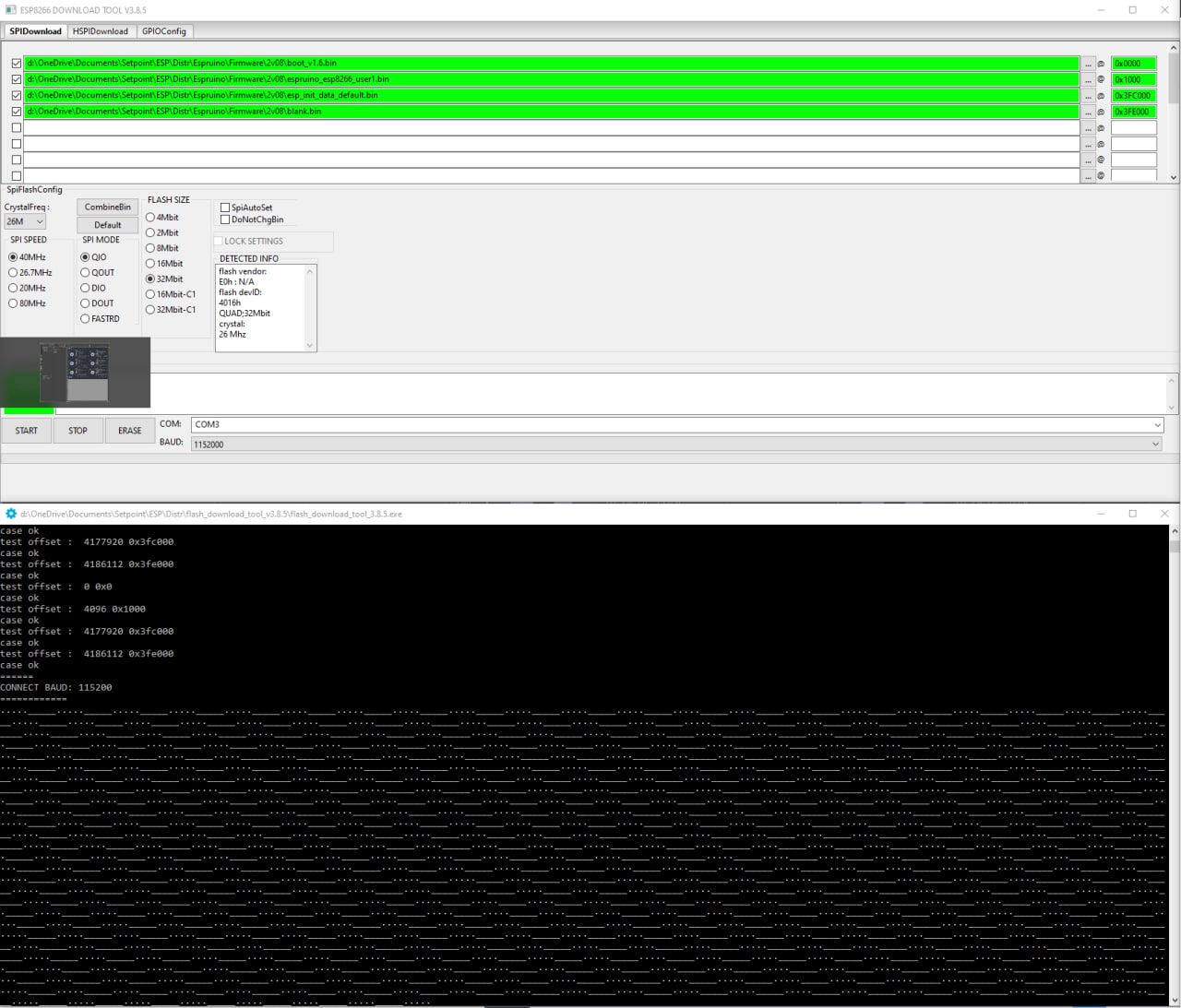Select DIO SPI mode
The image size is (1181, 1008).
(x=85, y=288)
